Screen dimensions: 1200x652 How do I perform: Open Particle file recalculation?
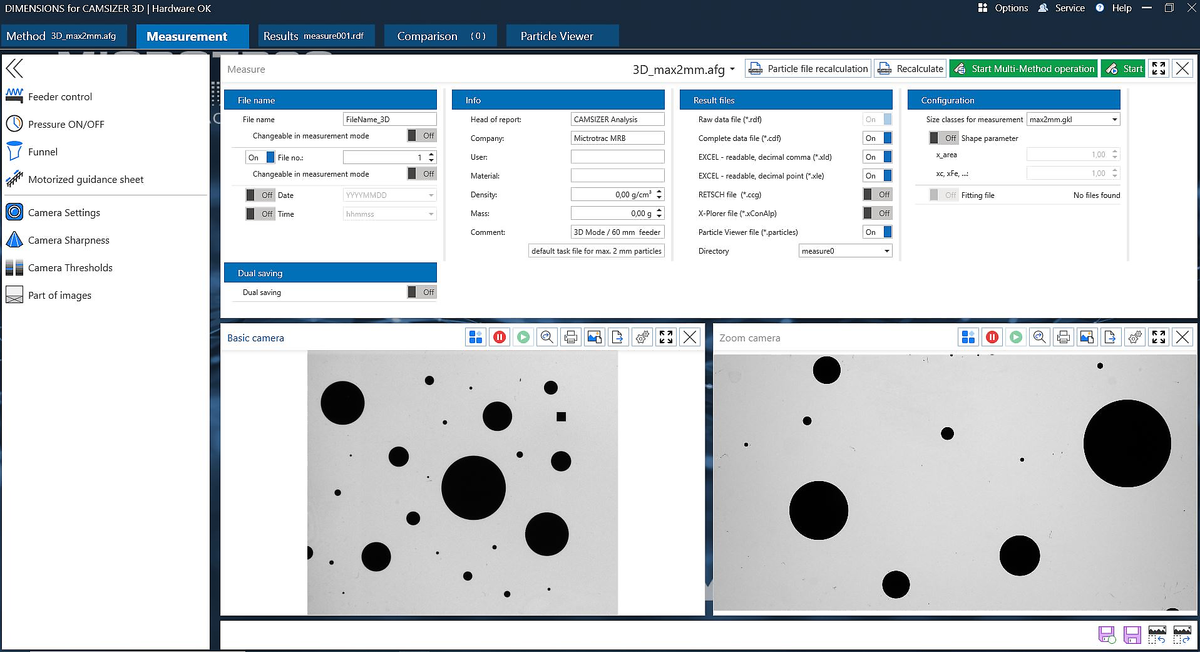(x=810, y=68)
